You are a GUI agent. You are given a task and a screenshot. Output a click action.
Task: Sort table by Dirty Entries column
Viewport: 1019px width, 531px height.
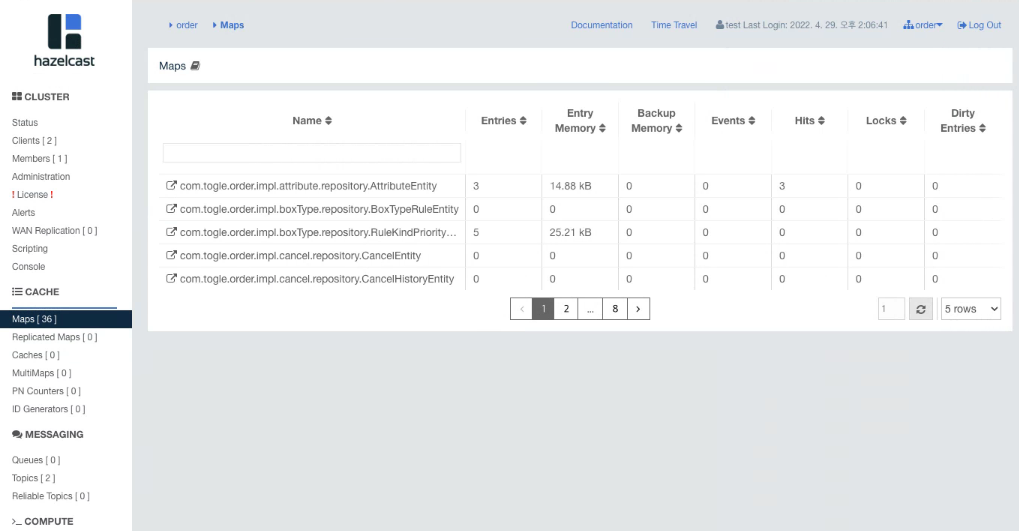coord(962,121)
